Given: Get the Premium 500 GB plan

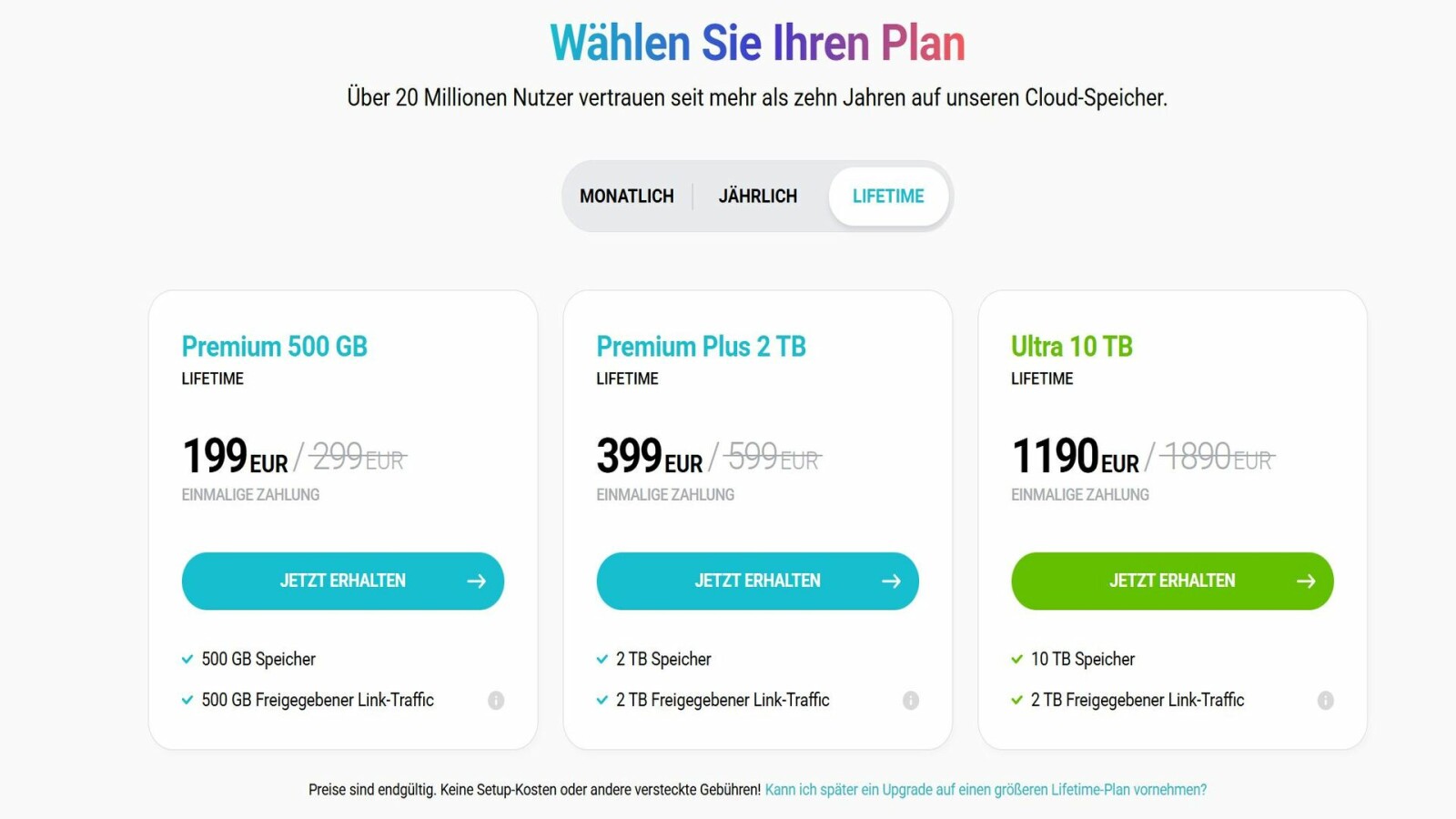Looking at the screenshot, I should [342, 581].
